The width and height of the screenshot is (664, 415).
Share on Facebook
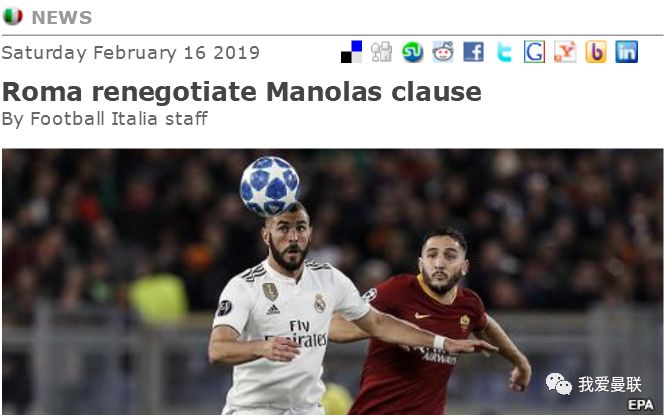pos(473,52)
